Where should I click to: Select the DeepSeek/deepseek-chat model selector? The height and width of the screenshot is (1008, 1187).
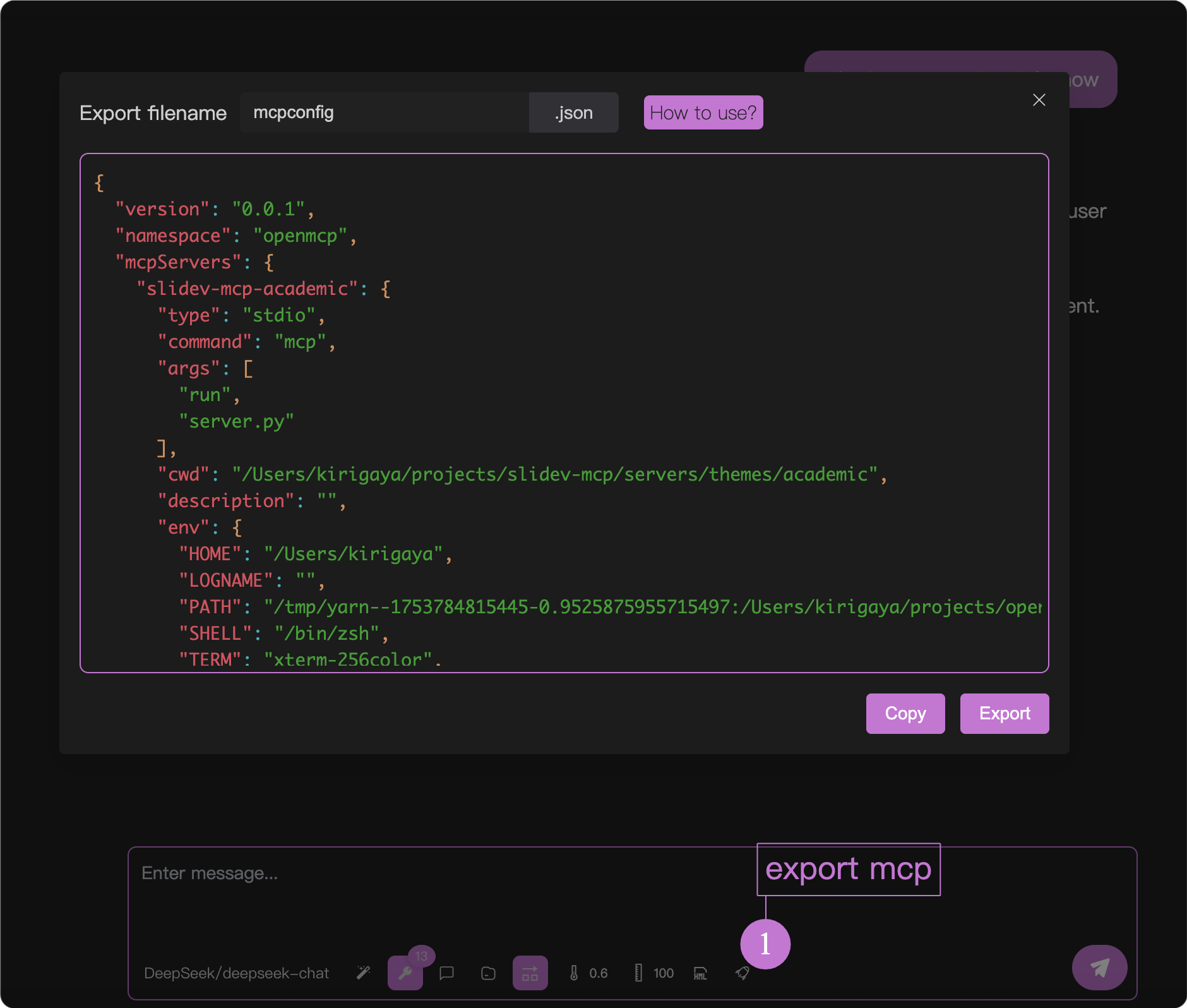pos(236,973)
